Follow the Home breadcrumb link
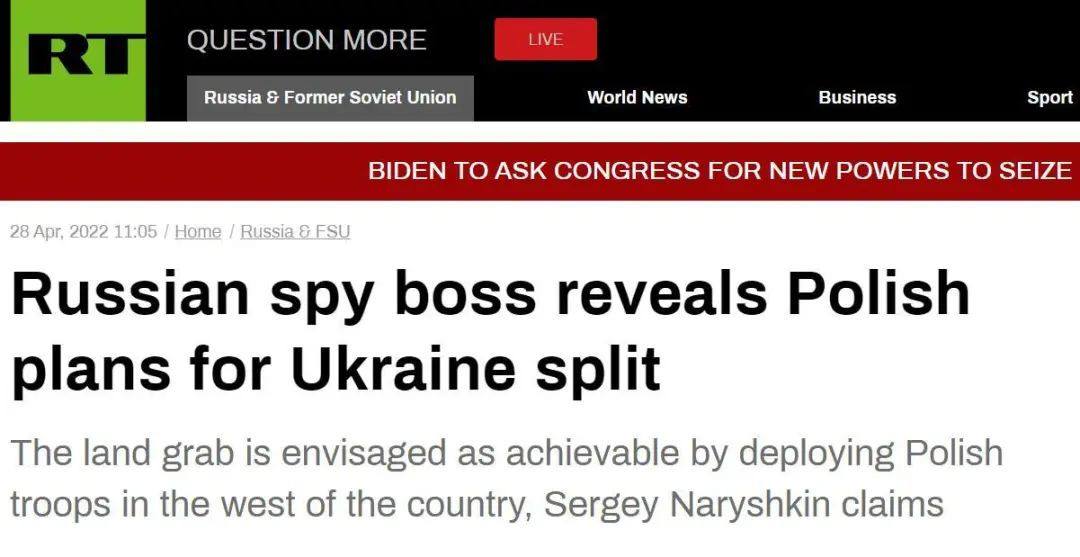 point(198,232)
